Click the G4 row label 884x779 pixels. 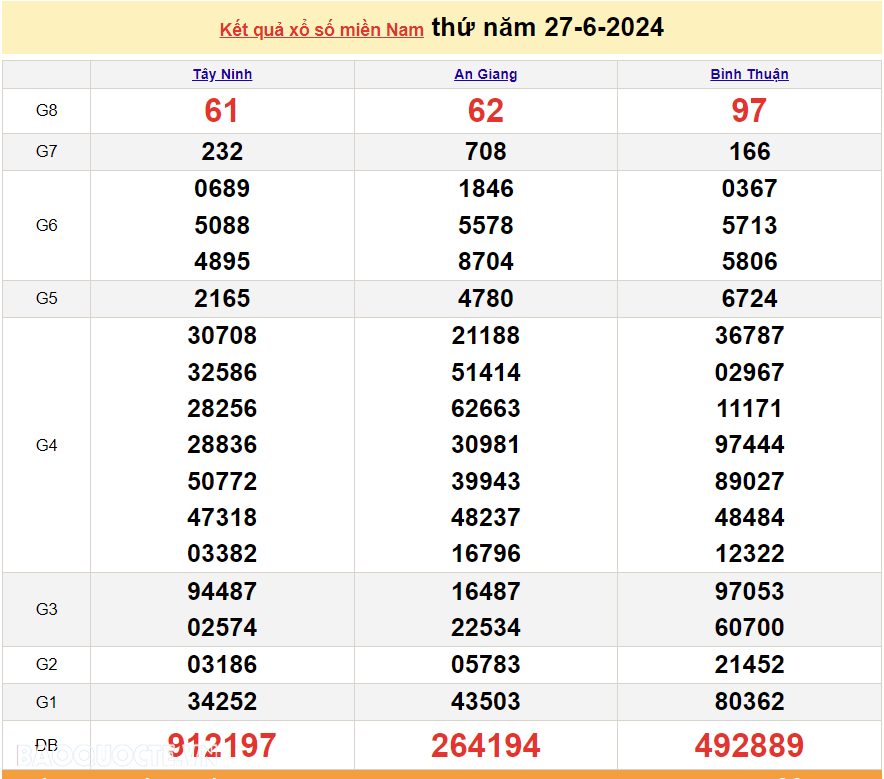[47, 445]
